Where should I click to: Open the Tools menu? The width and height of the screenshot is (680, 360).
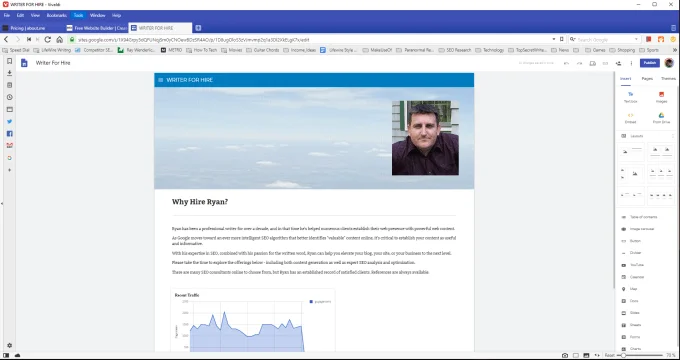click(x=78, y=15)
